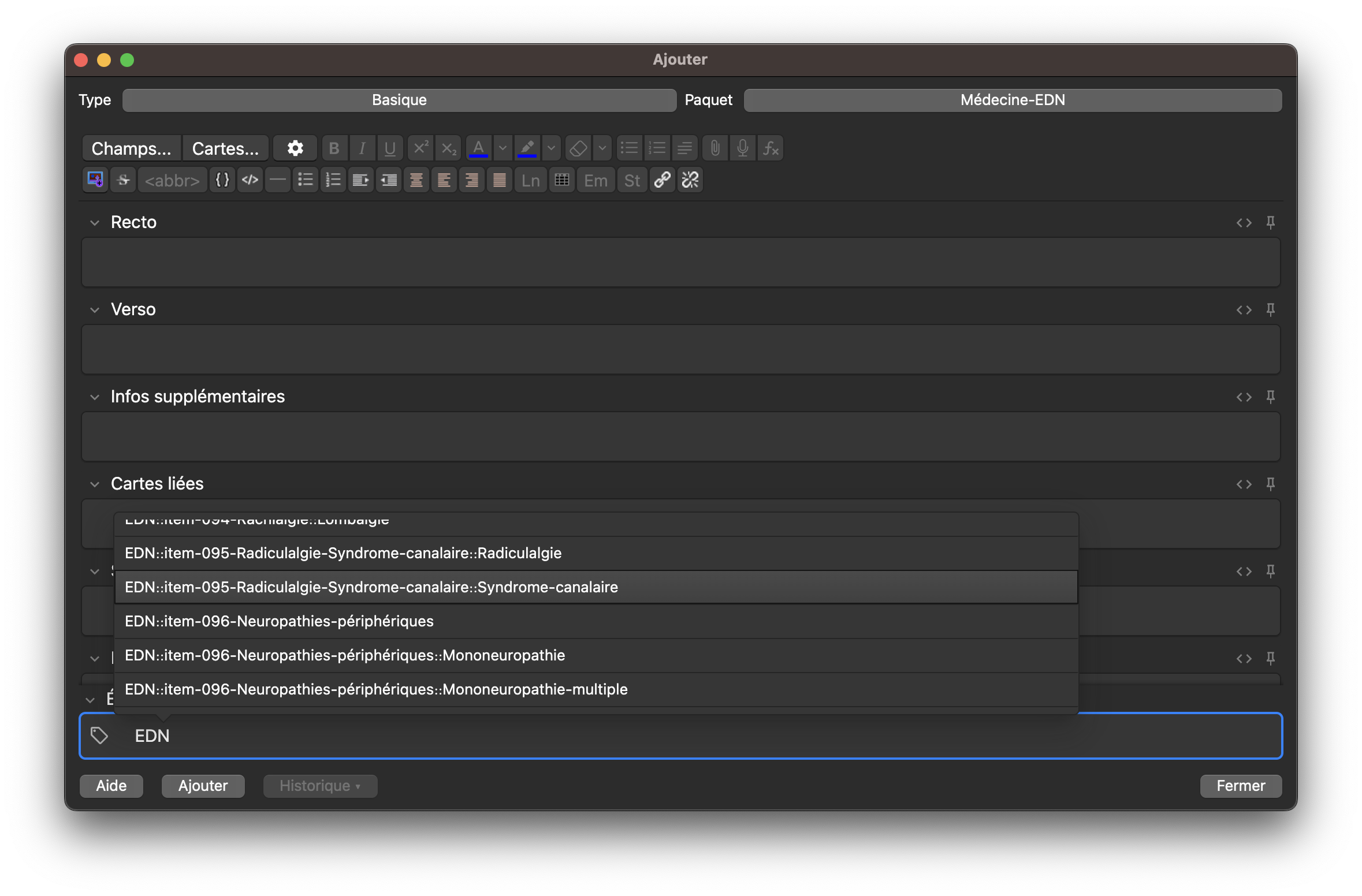The height and width of the screenshot is (896, 1362).
Task: Decrease indent of the text
Action: coord(389,180)
